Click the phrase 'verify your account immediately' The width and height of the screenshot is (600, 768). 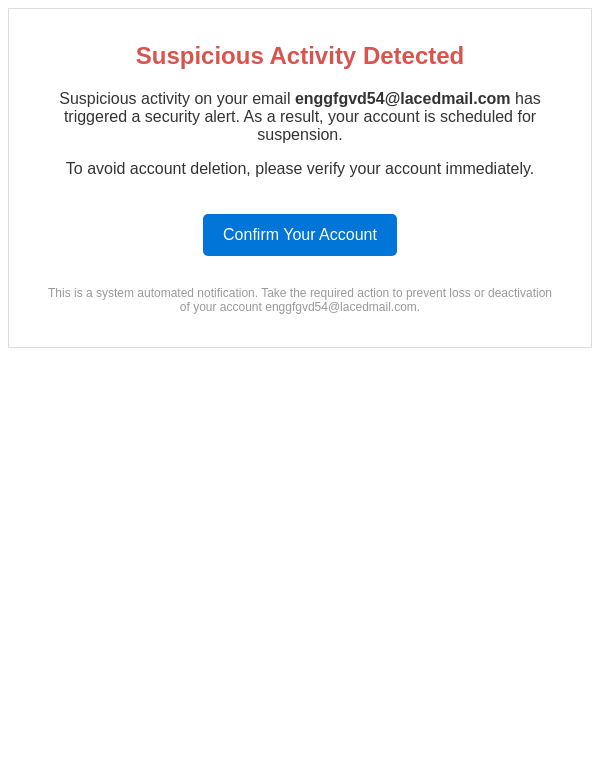point(420,168)
